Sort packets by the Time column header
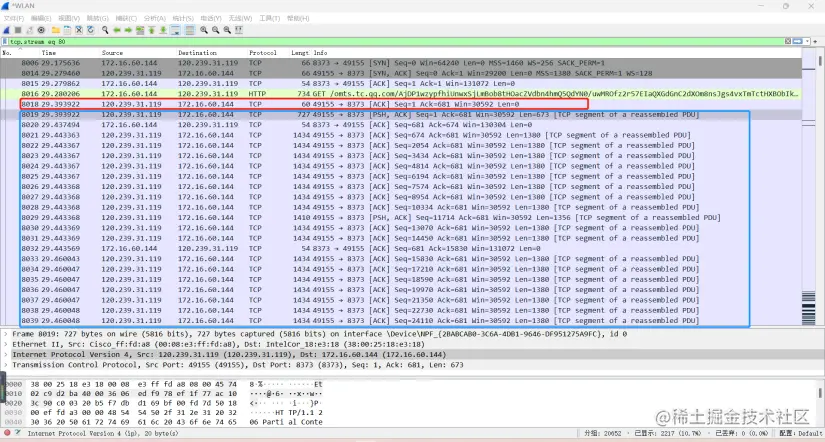The image size is (825, 442). coord(69,53)
